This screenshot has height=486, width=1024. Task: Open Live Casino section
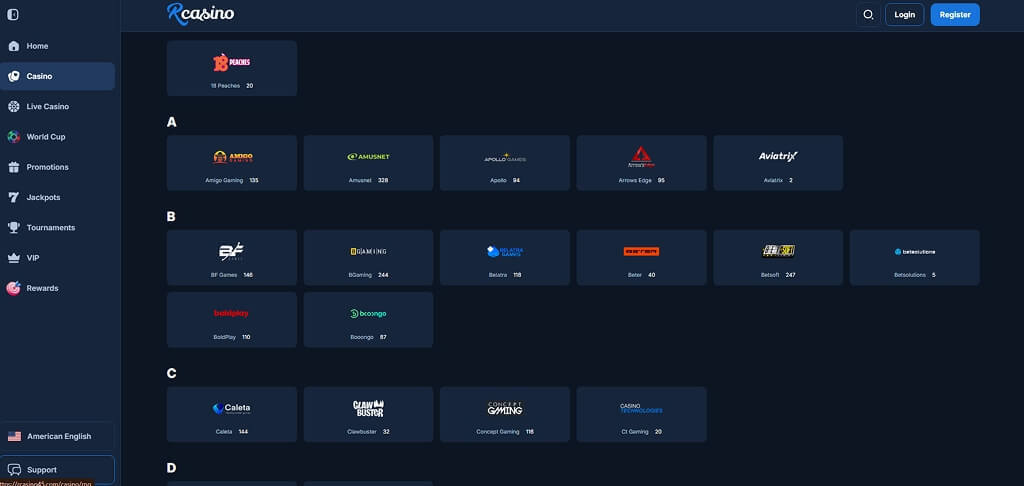[57, 106]
